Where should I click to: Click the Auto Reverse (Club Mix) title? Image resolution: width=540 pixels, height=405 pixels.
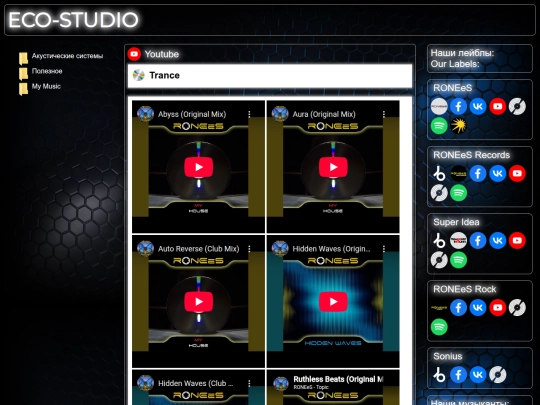pos(198,249)
